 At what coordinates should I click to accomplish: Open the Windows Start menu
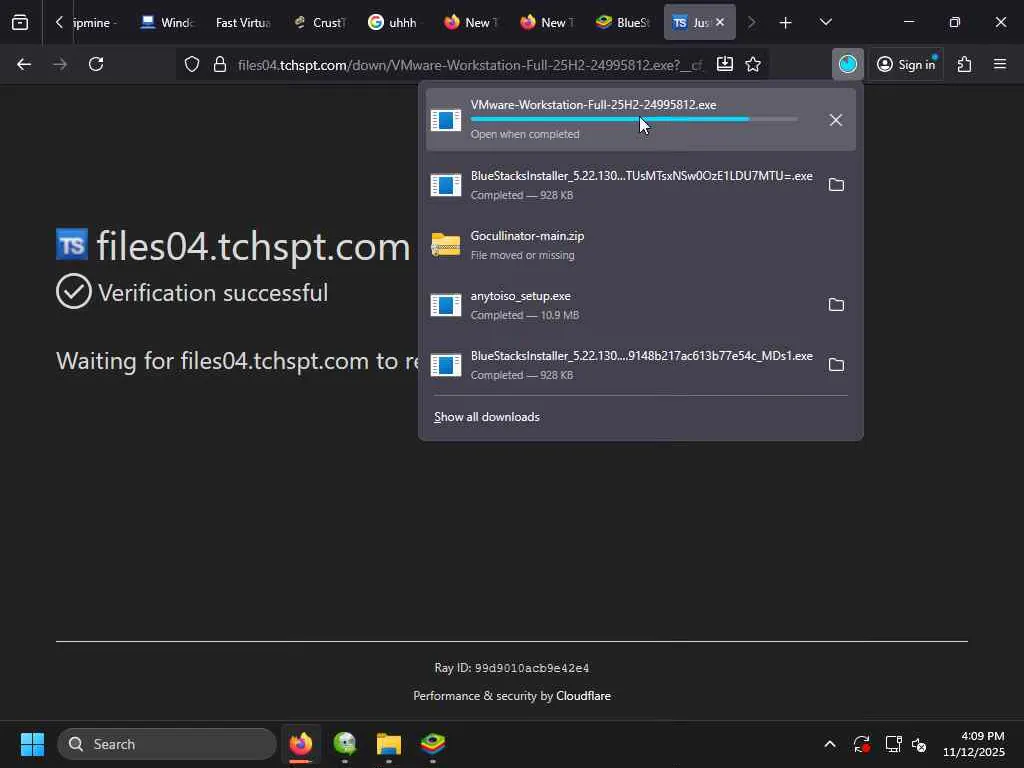tap(32, 744)
